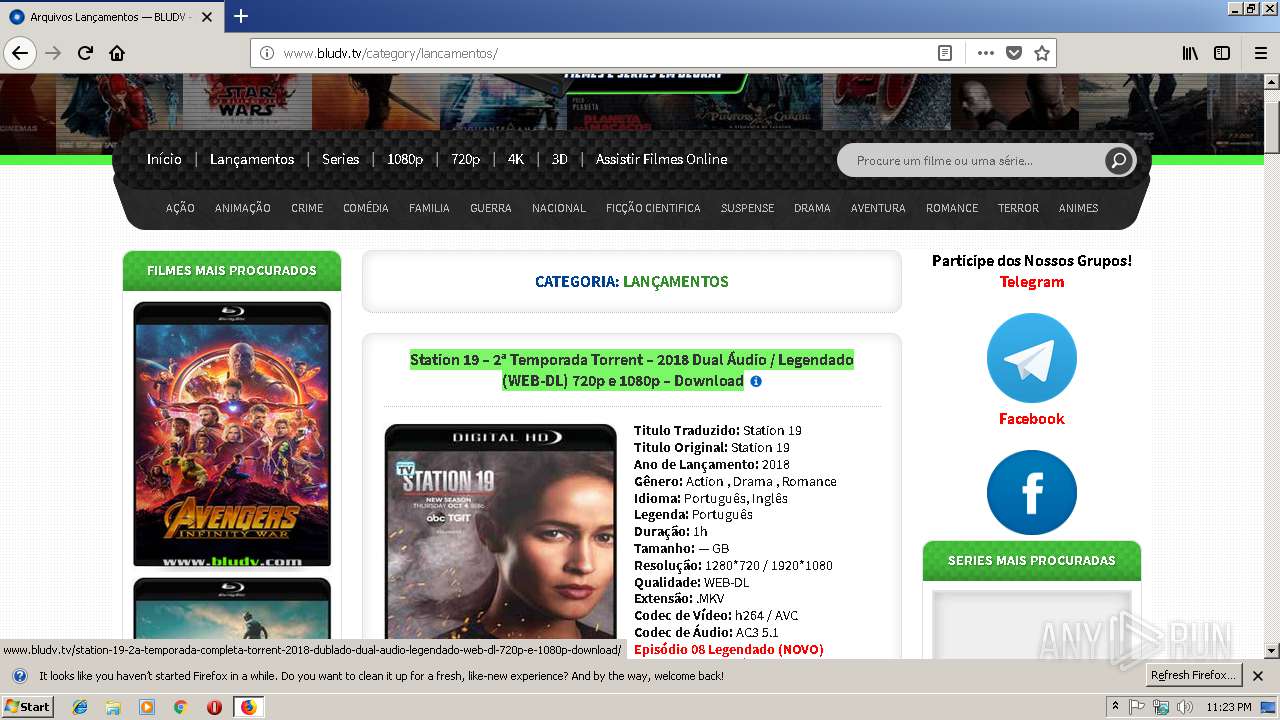Viewport: 1280px width, 720px height.
Task: Browse the FAMILIA genre
Action: 429,208
